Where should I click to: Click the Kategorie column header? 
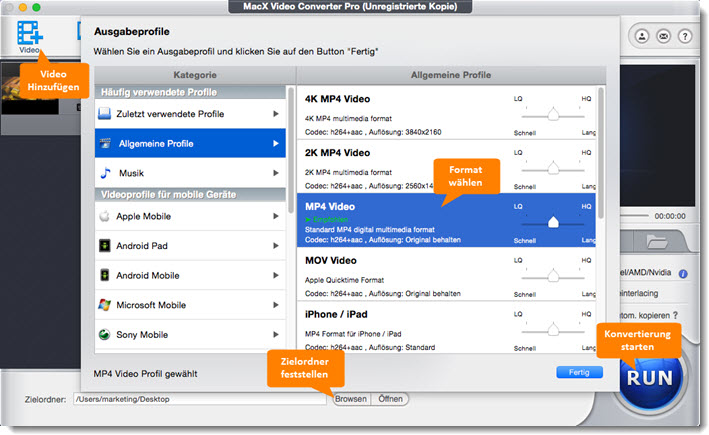pyautogui.click(x=195, y=75)
